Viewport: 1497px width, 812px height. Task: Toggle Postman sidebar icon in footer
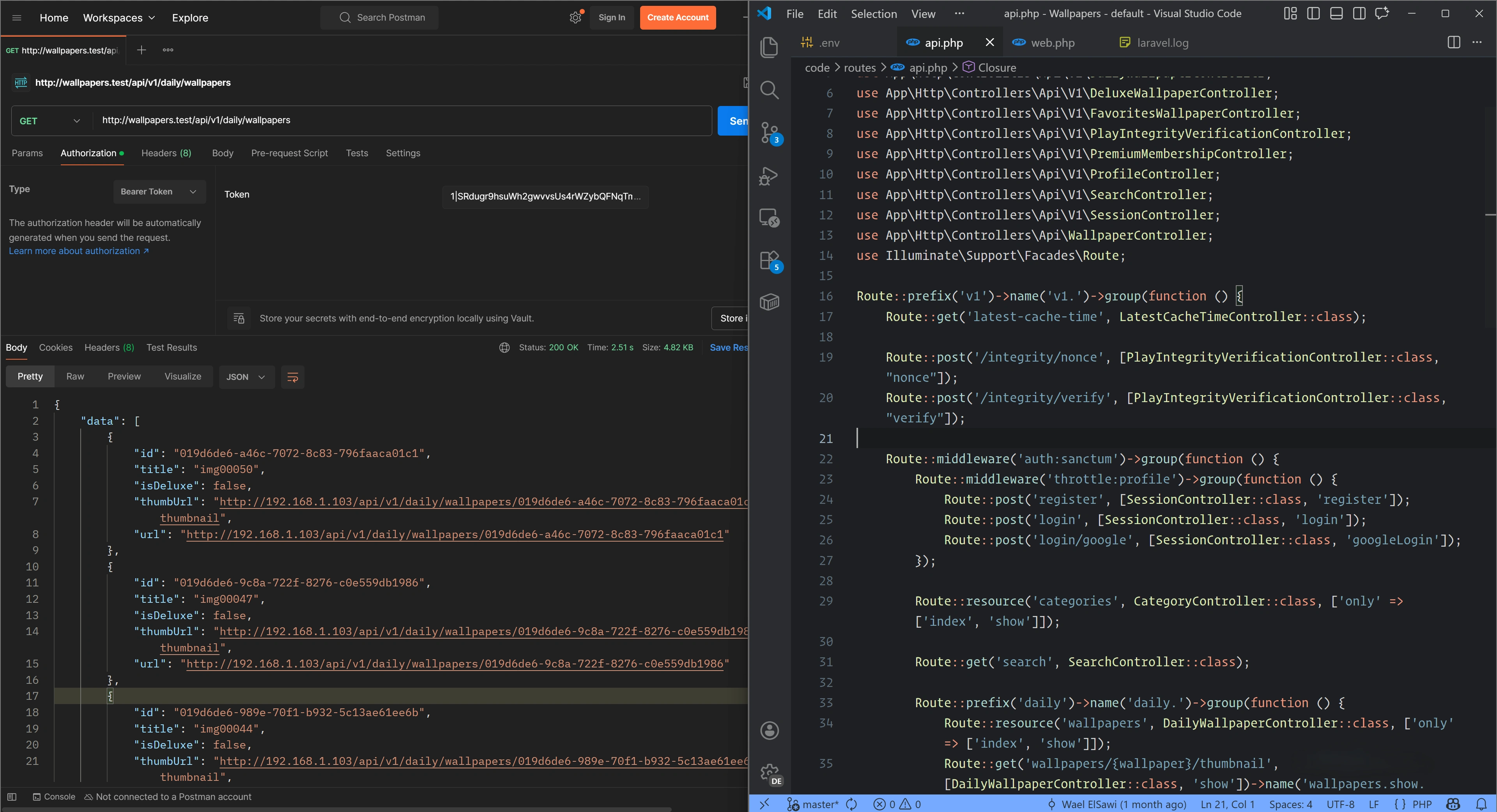[x=12, y=797]
